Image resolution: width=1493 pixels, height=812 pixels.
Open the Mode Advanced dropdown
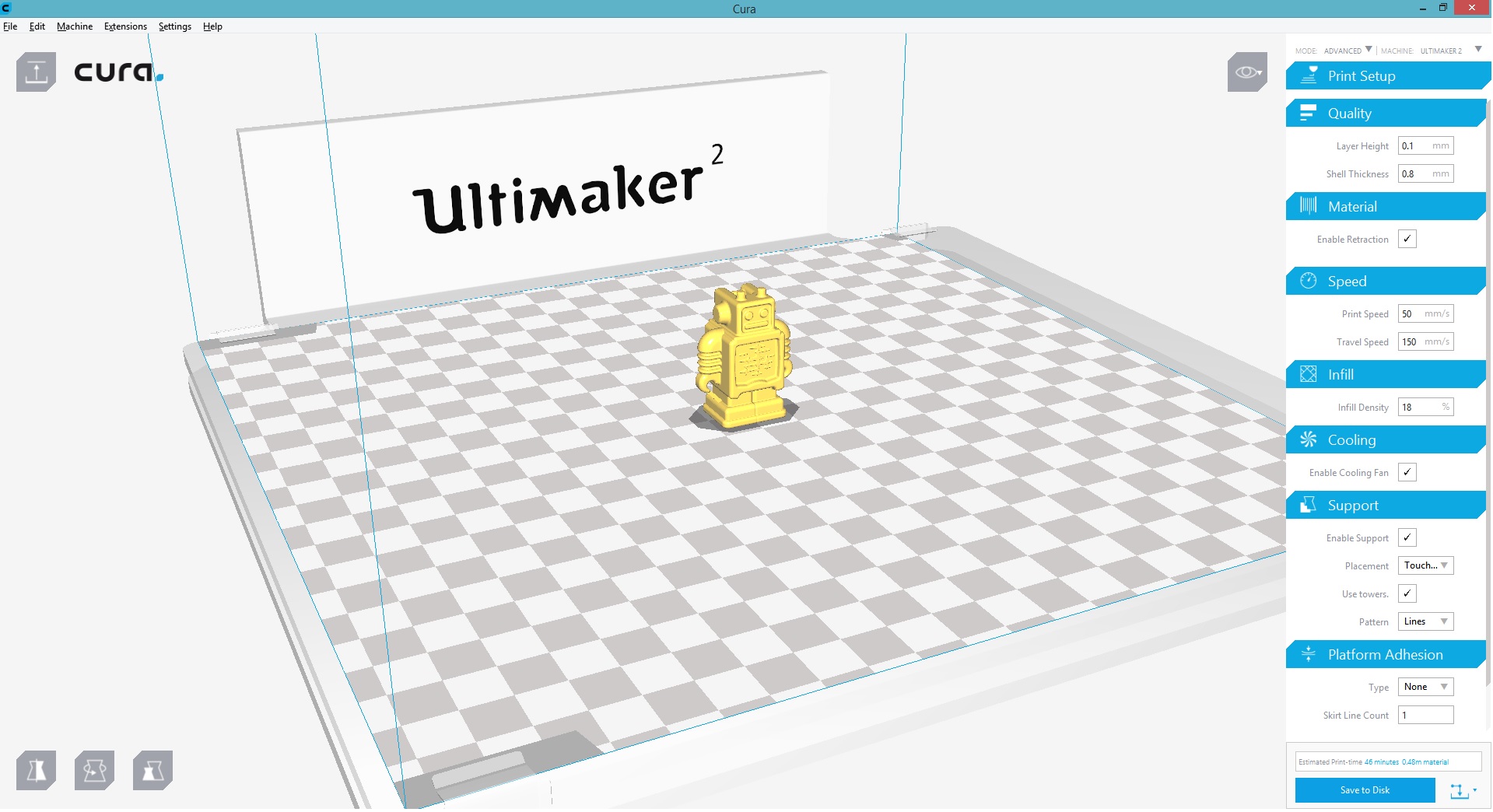click(x=1346, y=50)
